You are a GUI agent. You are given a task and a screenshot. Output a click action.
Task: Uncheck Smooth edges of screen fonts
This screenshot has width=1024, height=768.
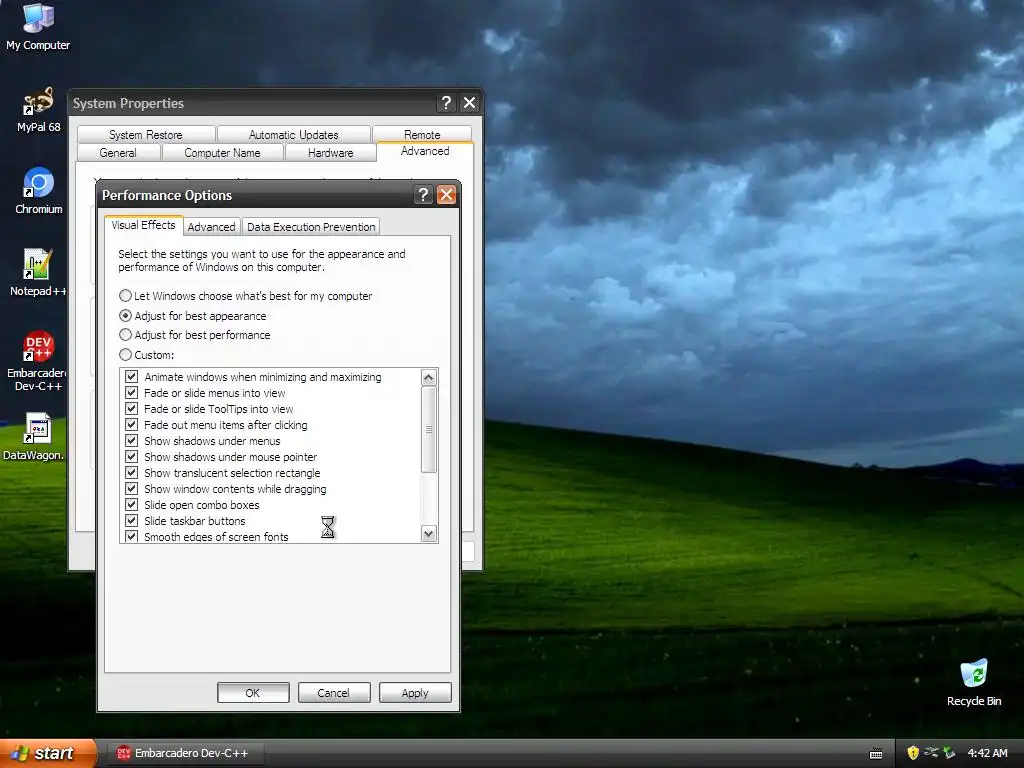click(131, 537)
